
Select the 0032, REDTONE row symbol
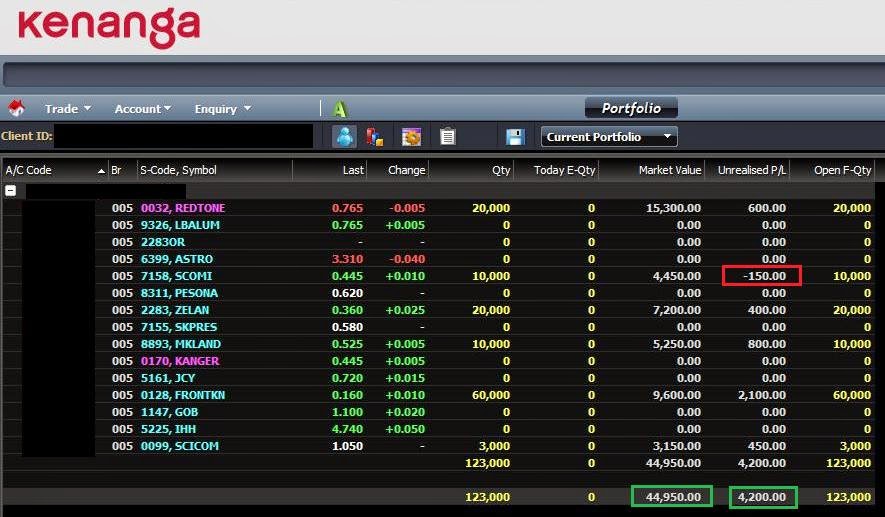183,208
